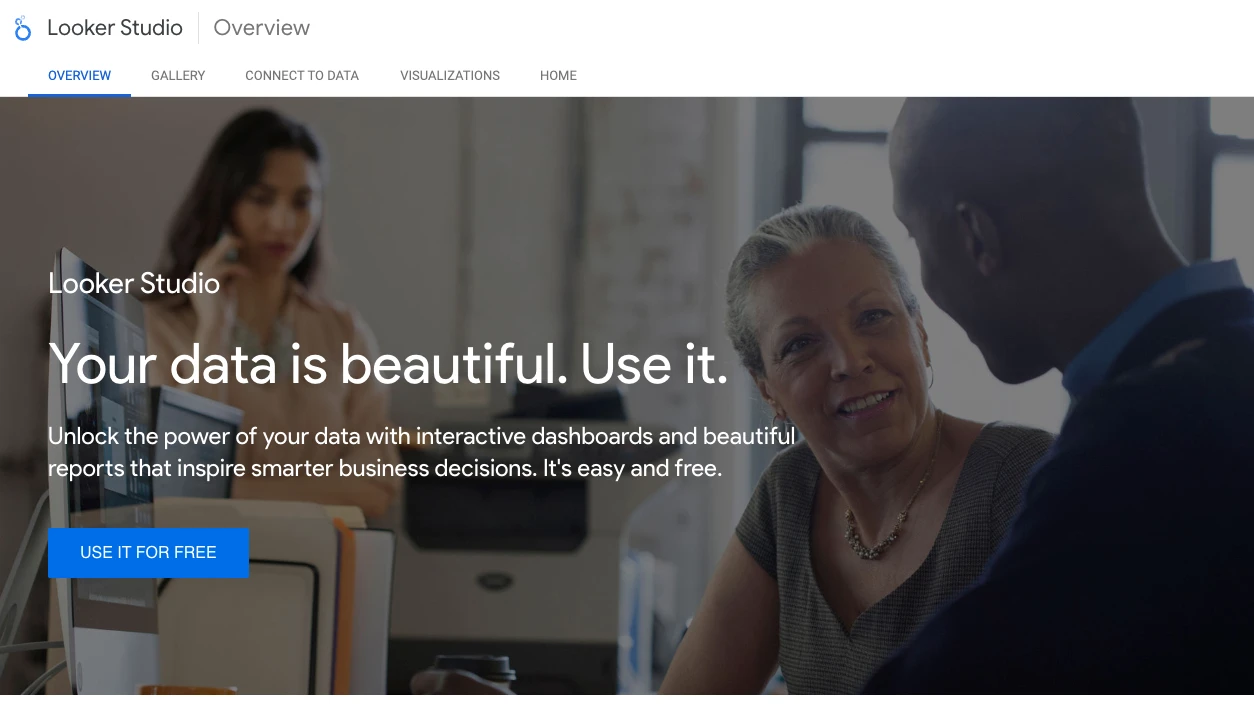Open the CONNECT TO DATA tab
Viewport: 1254px width, 713px height.
tap(302, 75)
